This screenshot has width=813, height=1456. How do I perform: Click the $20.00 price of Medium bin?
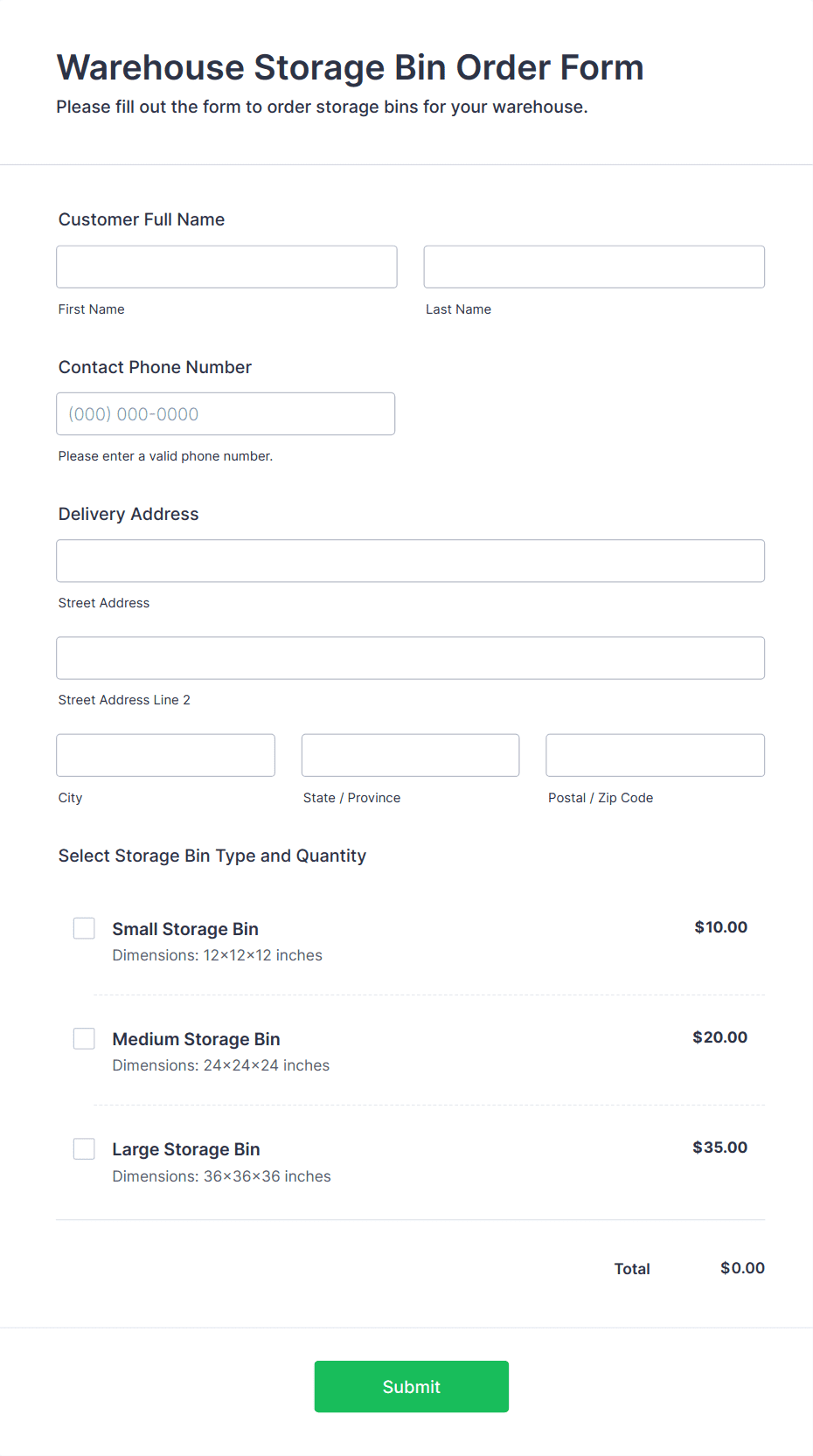pos(719,1037)
